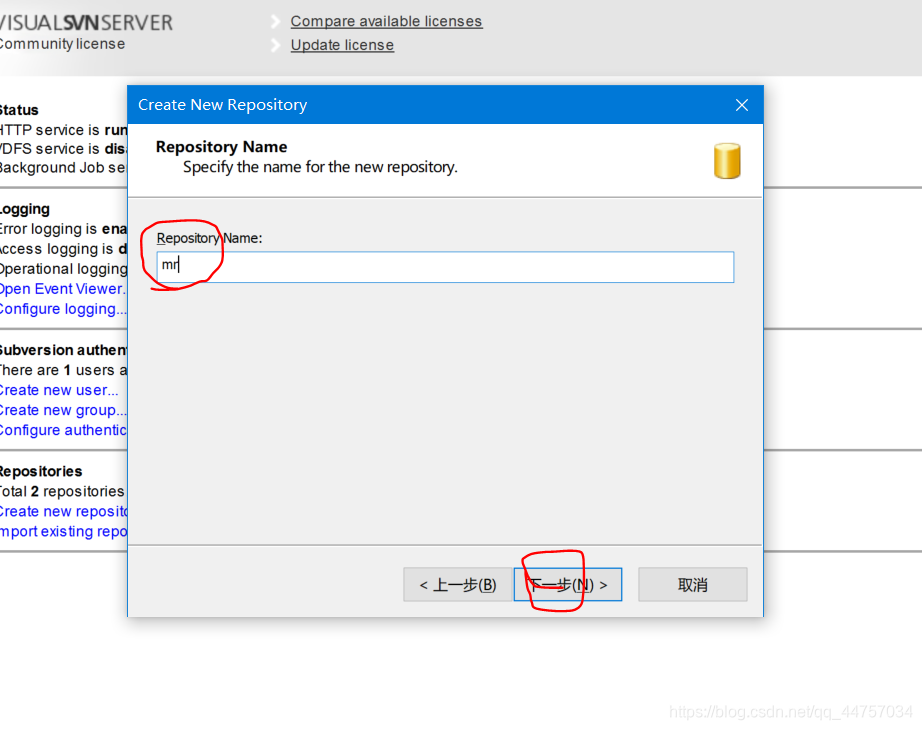Image resolution: width=922 pixels, height=730 pixels.
Task: Click the VisualSVN Server logo text
Action: pyautogui.click(x=86, y=23)
